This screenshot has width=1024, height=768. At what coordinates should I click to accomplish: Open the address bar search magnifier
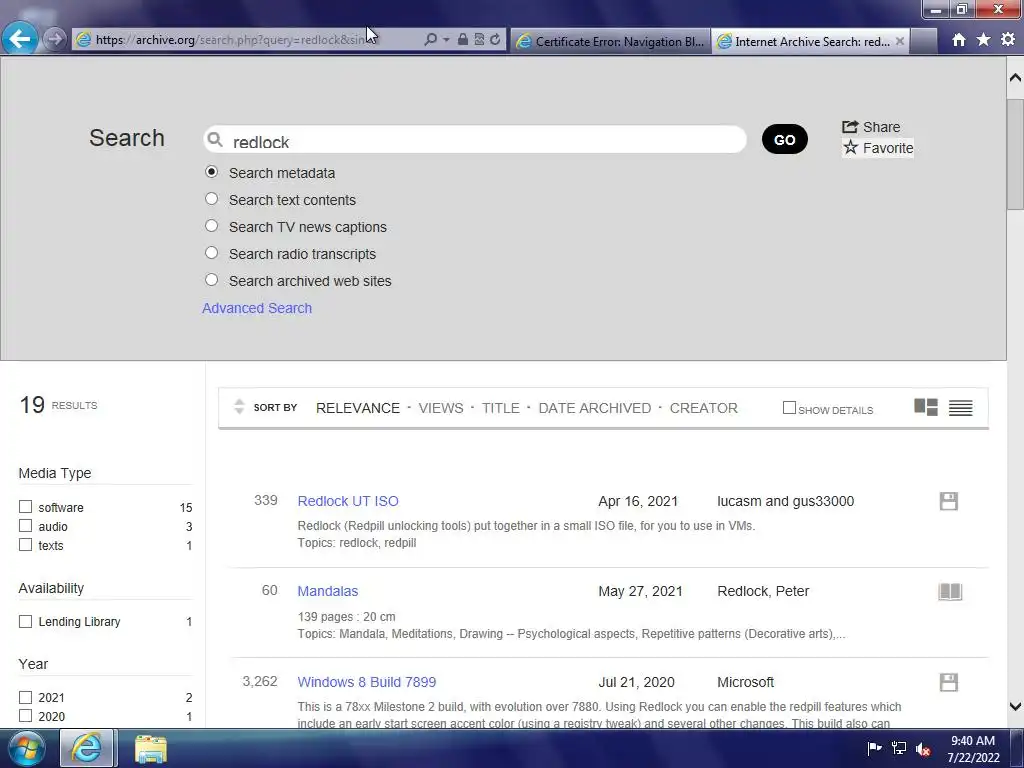tap(430, 40)
